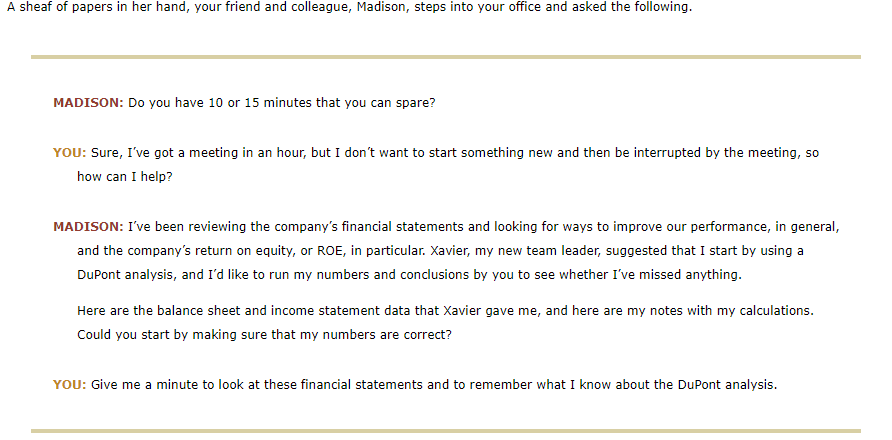
Task: Click the last YOU speaker label
Action: pyautogui.click(x=69, y=385)
